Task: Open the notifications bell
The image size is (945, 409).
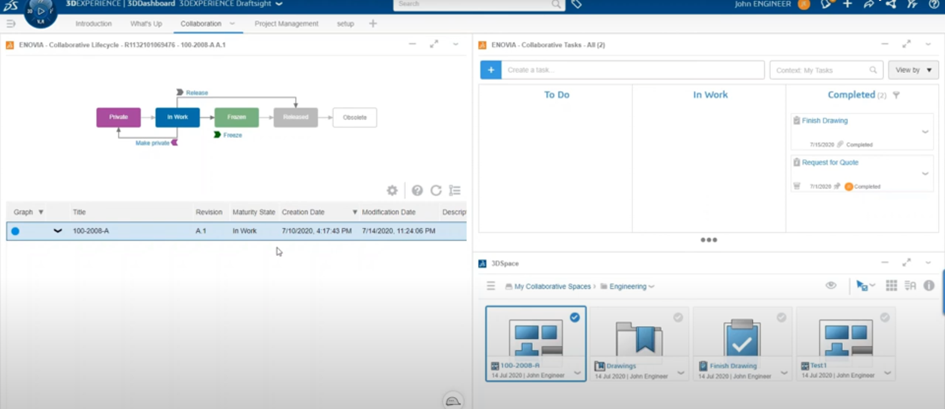Action: pyautogui.click(x=826, y=4)
